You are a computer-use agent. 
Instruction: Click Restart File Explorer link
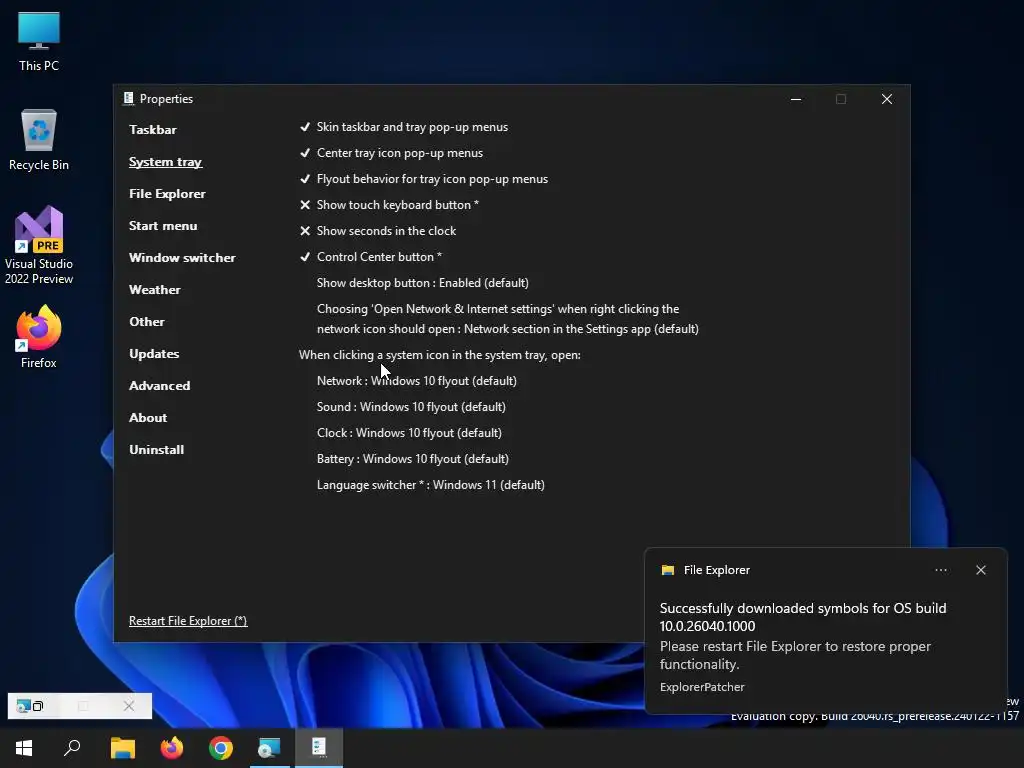coord(188,621)
